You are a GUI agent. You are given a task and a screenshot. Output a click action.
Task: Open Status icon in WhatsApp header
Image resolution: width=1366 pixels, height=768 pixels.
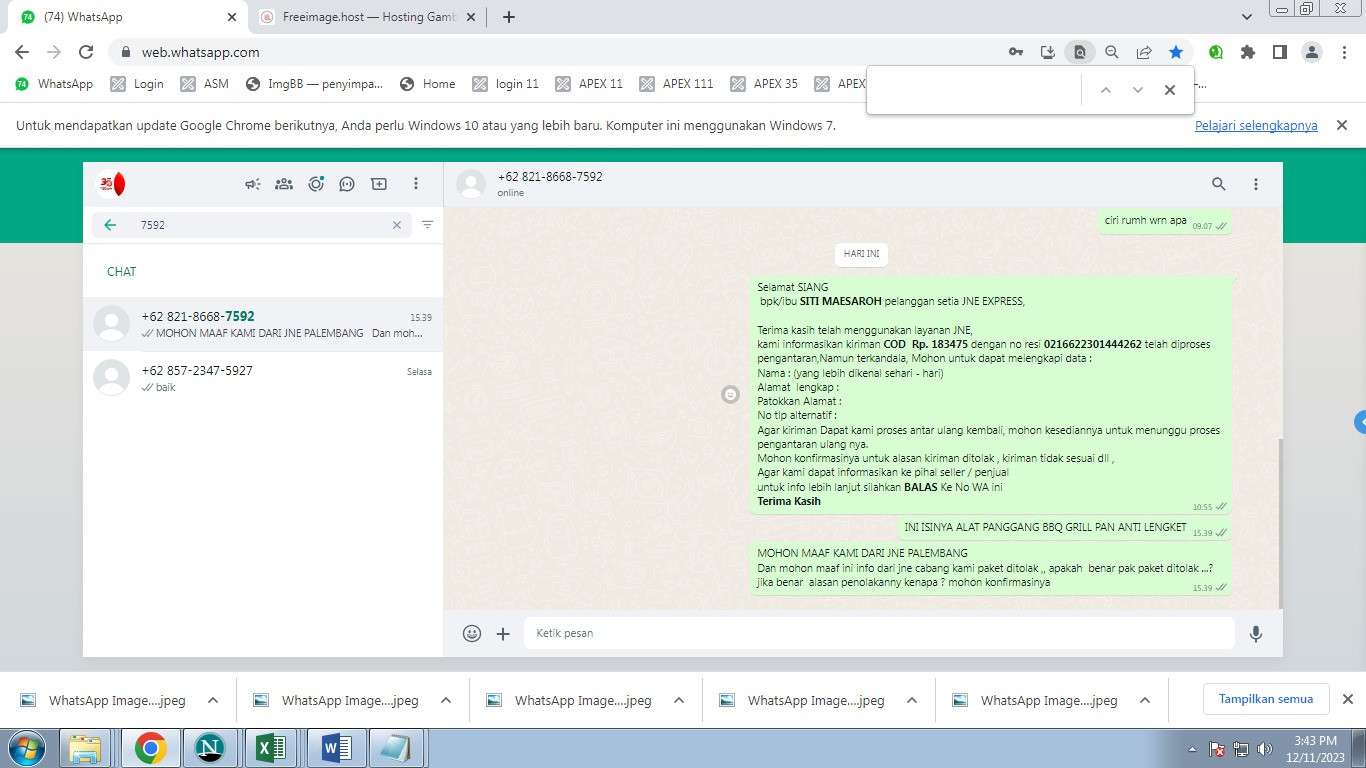click(x=316, y=184)
